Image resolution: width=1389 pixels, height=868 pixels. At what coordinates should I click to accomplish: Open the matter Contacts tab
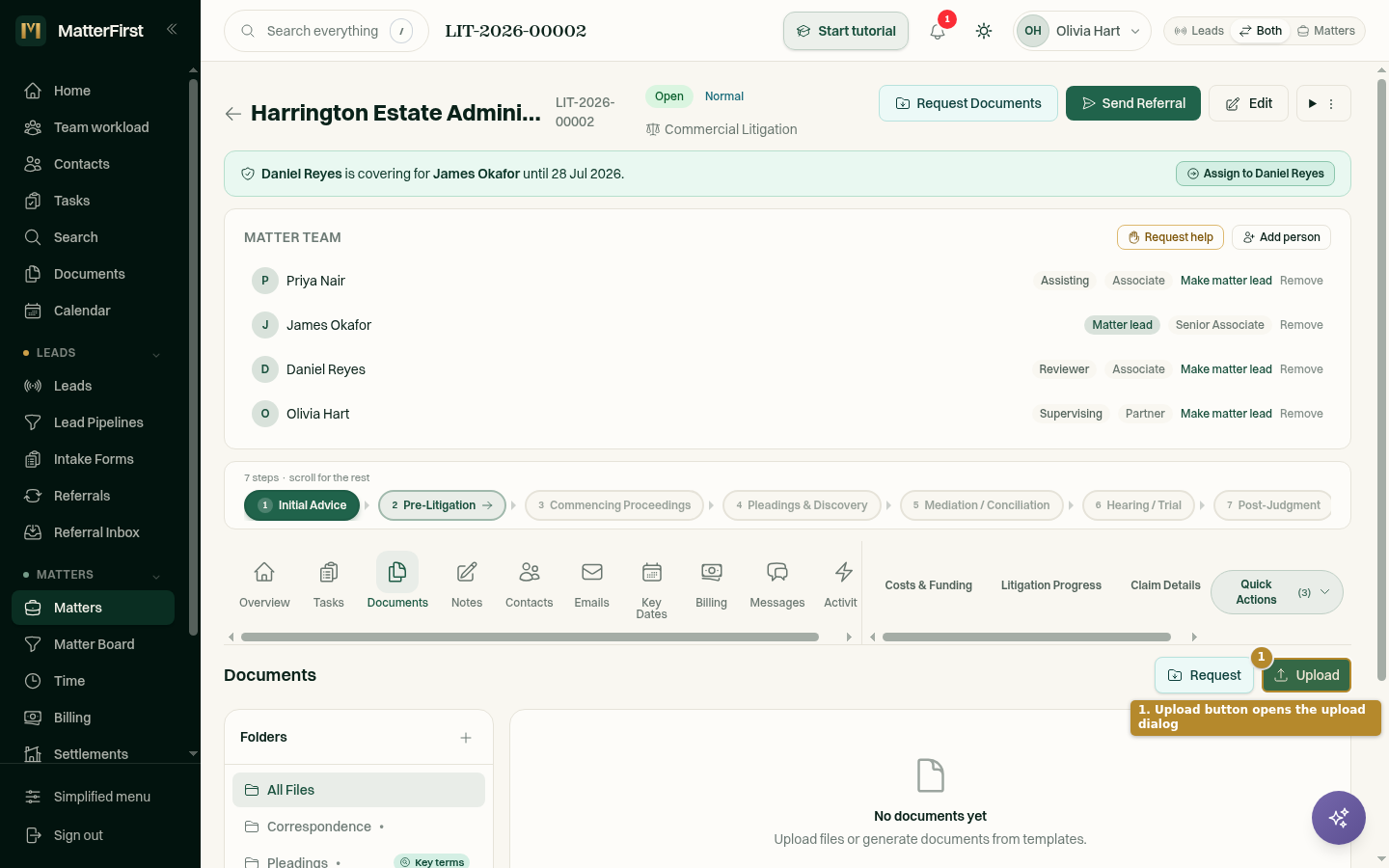coord(530,584)
